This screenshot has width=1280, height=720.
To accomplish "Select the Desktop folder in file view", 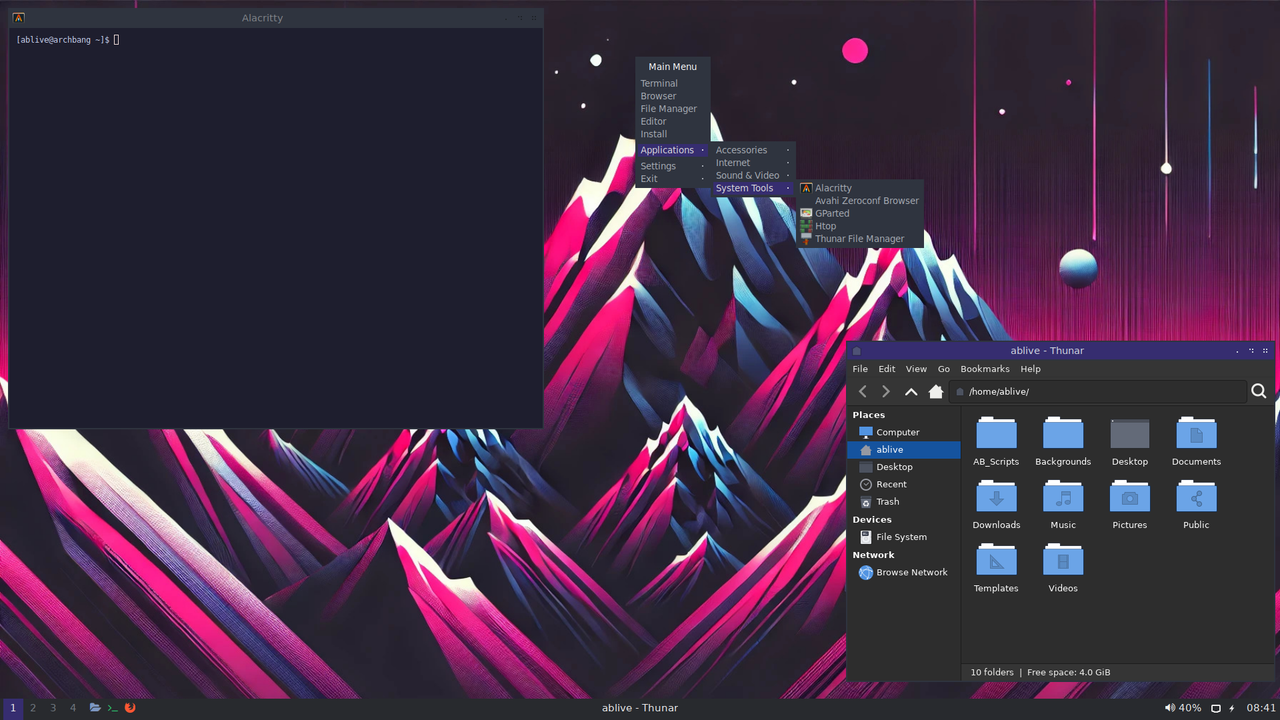I will pos(1130,442).
